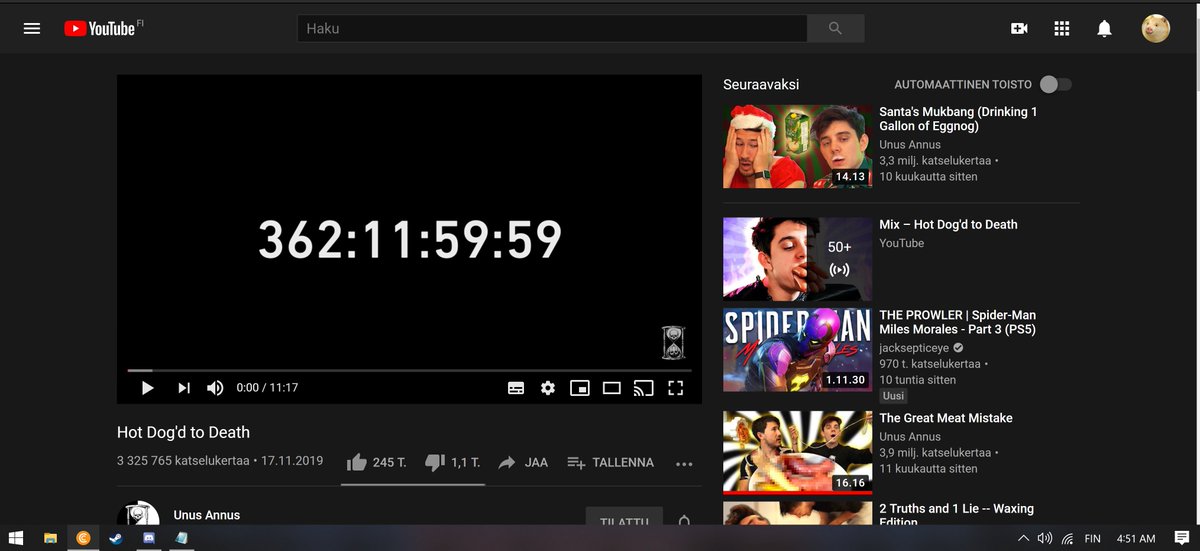The height and width of the screenshot is (551, 1200).
Task: Seek on the video progress bar
Action: (x=409, y=370)
